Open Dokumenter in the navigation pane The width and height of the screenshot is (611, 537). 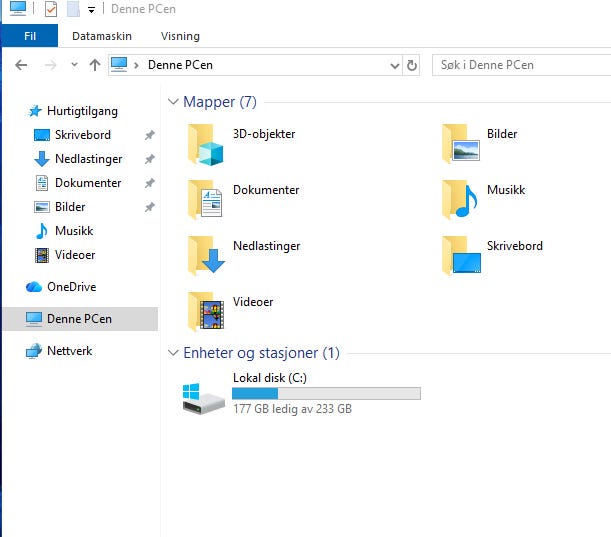click(88, 183)
